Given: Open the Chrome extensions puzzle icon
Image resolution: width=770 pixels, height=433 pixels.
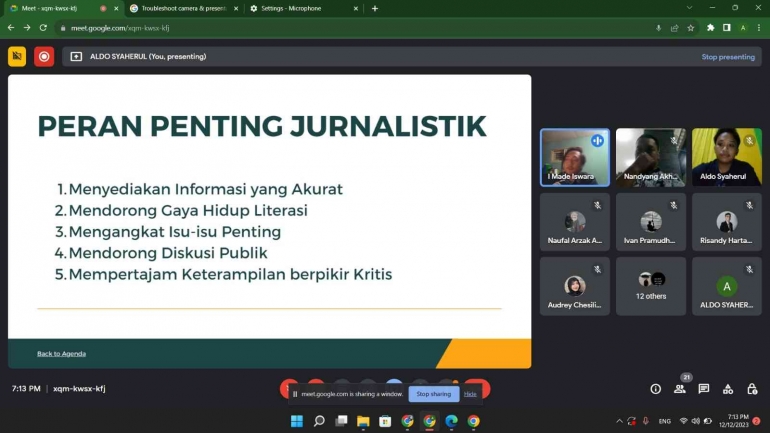Looking at the screenshot, I should coord(710,28).
